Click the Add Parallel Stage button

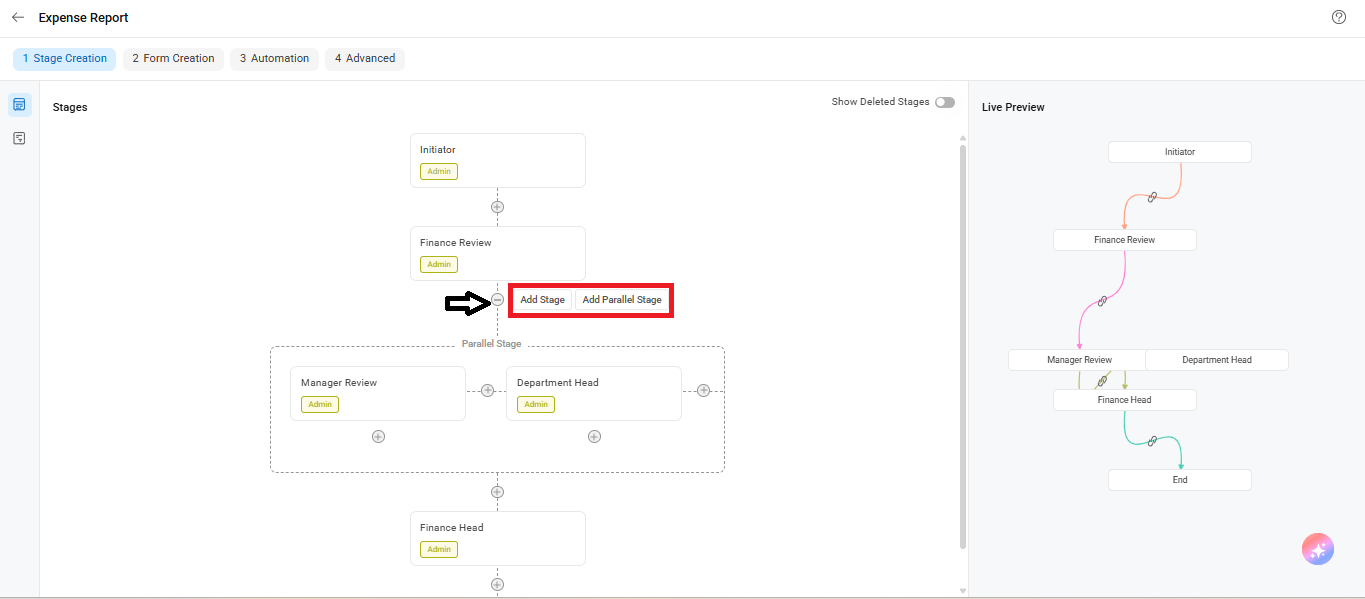(x=622, y=300)
